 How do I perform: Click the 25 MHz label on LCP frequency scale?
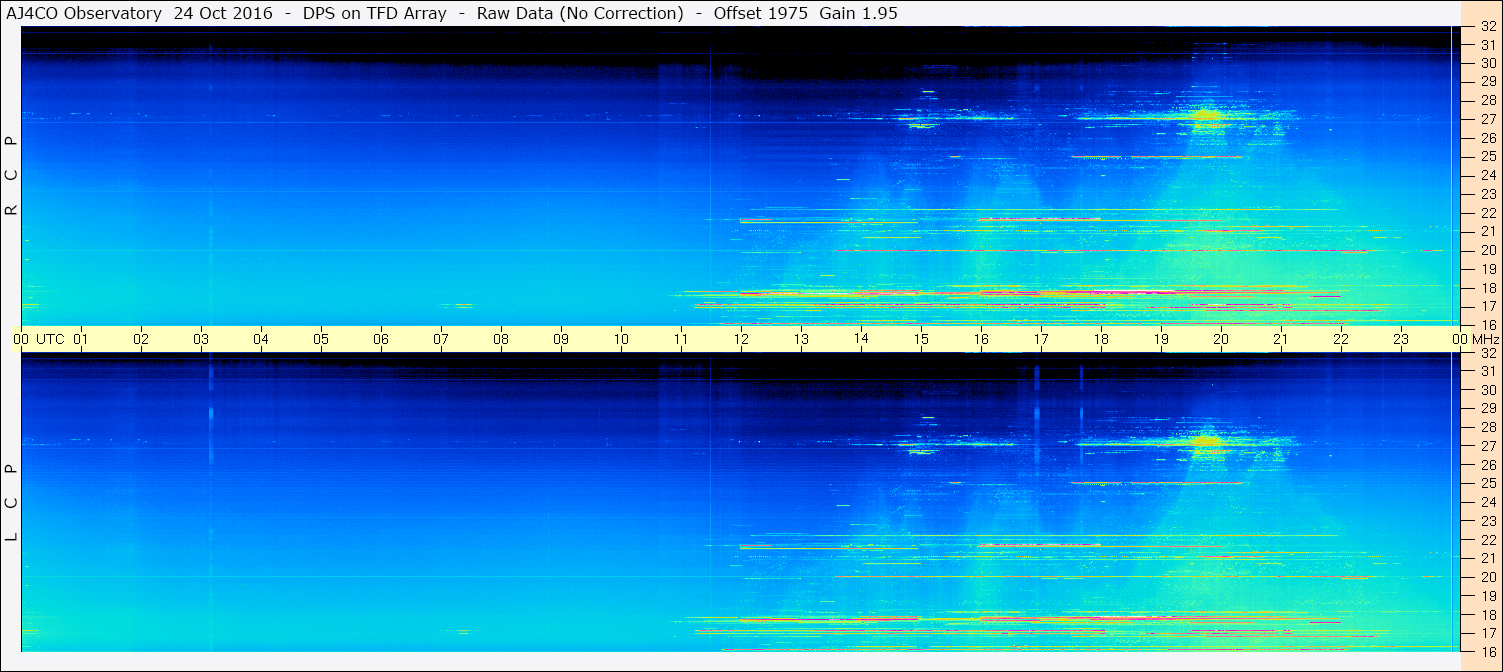point(1488,483)
